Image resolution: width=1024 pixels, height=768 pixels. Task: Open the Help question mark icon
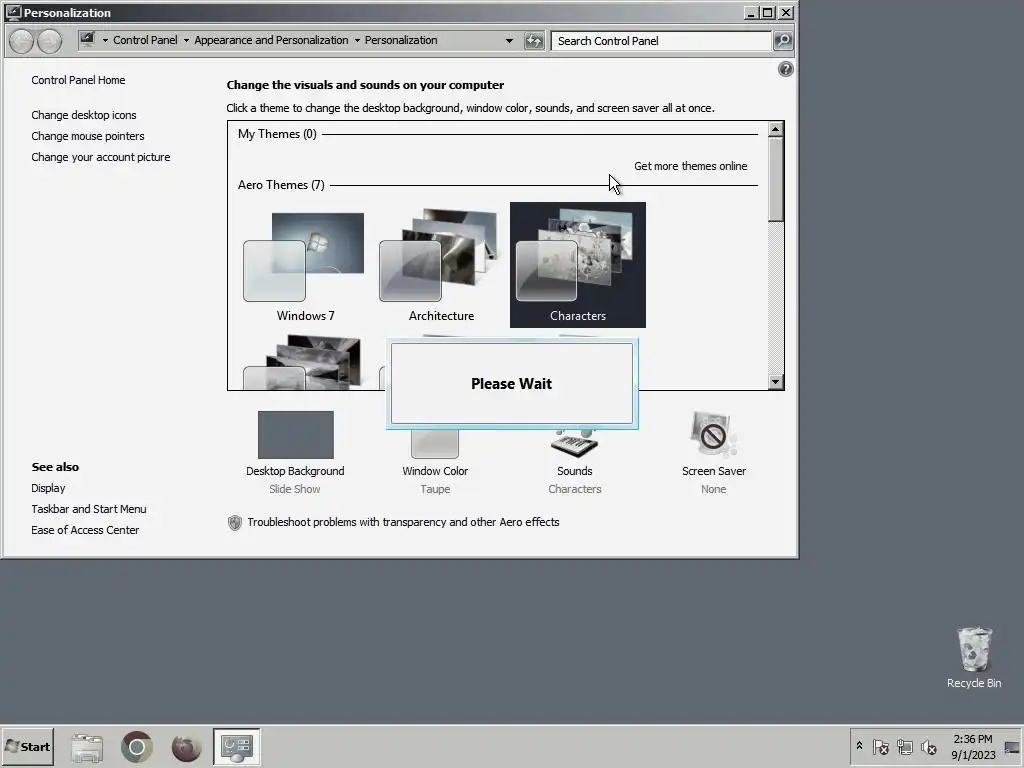click(786, 69)
